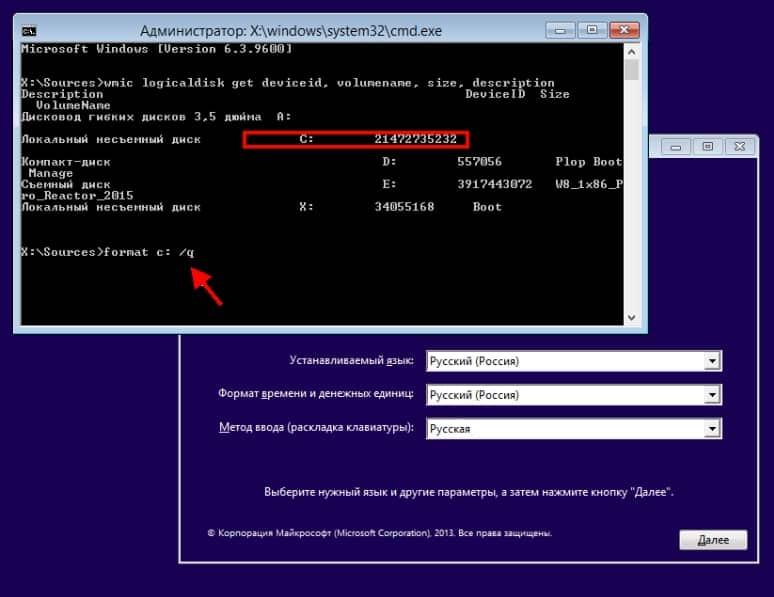The width and height of the screenshot is (774, 597).
Task: Click the cmd scrollbar down arrow
Action: click(631, 318)
